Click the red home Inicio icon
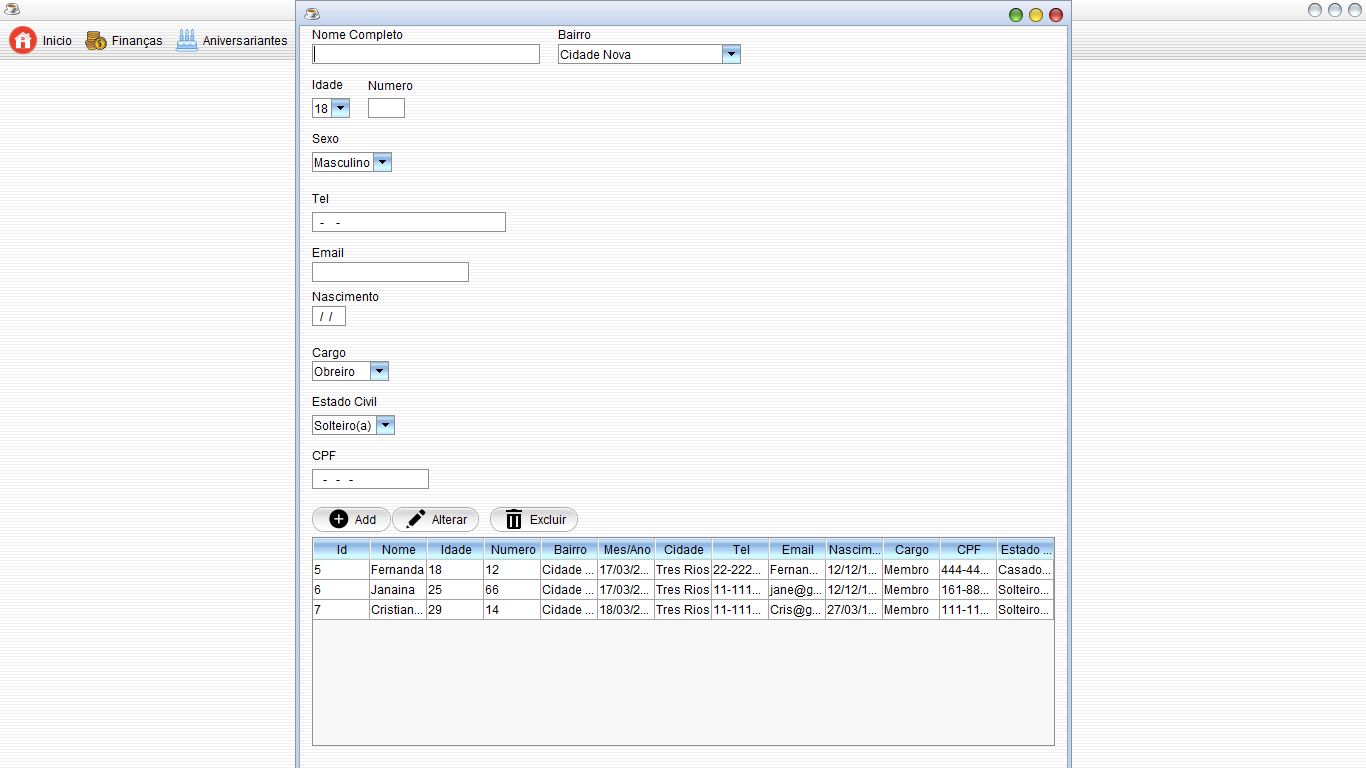The height and width of the screenshot is (768, 1366). click(23, 41)
